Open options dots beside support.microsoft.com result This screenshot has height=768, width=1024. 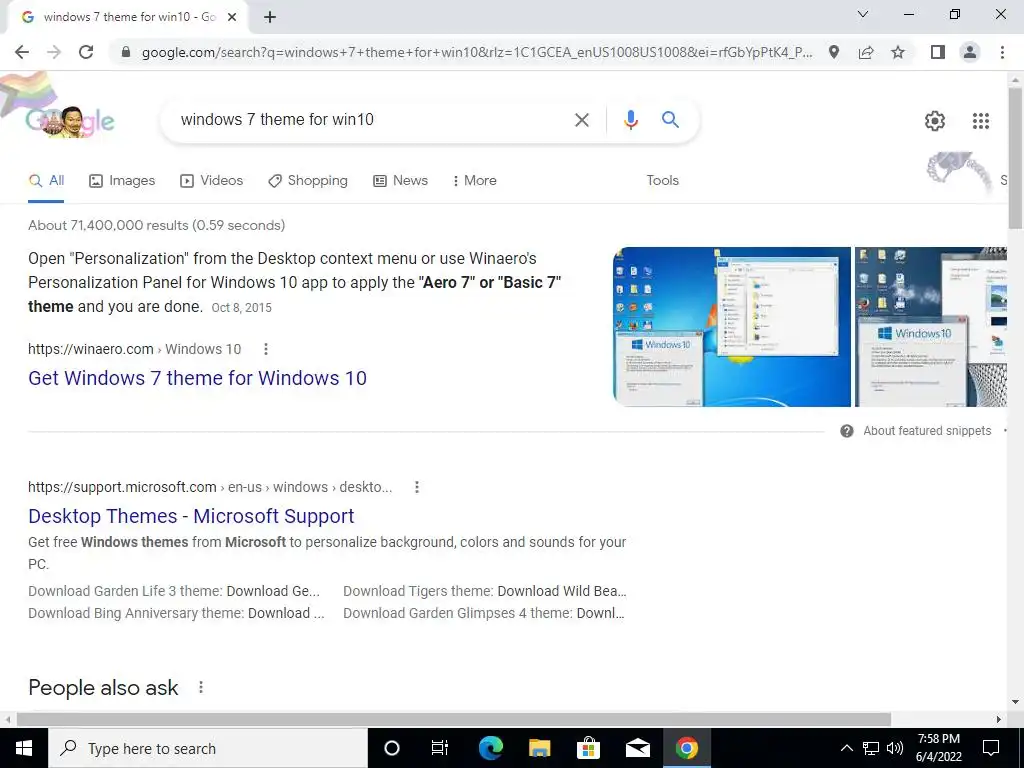[417, 487]
